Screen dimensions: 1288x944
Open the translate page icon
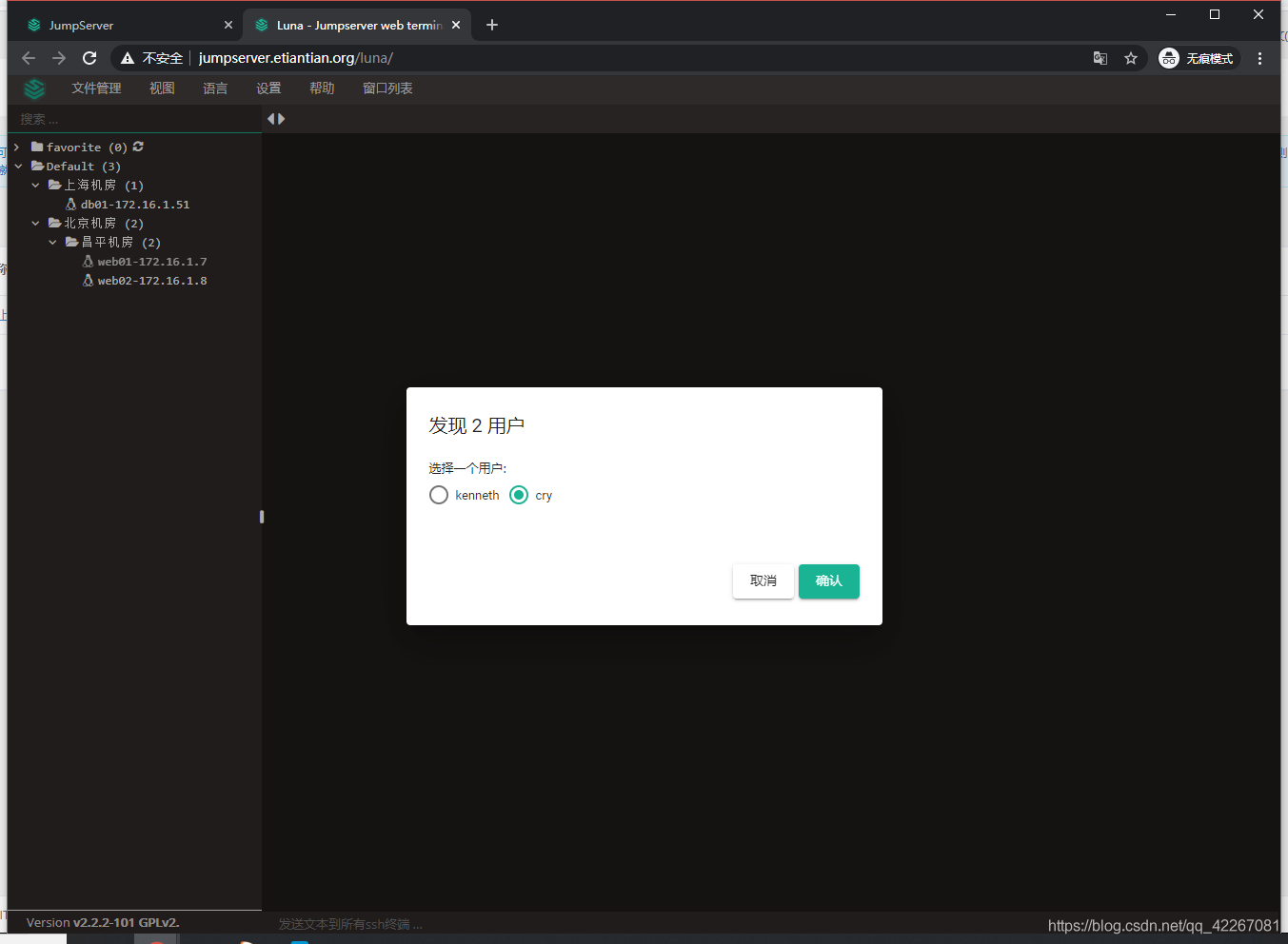1100,58
